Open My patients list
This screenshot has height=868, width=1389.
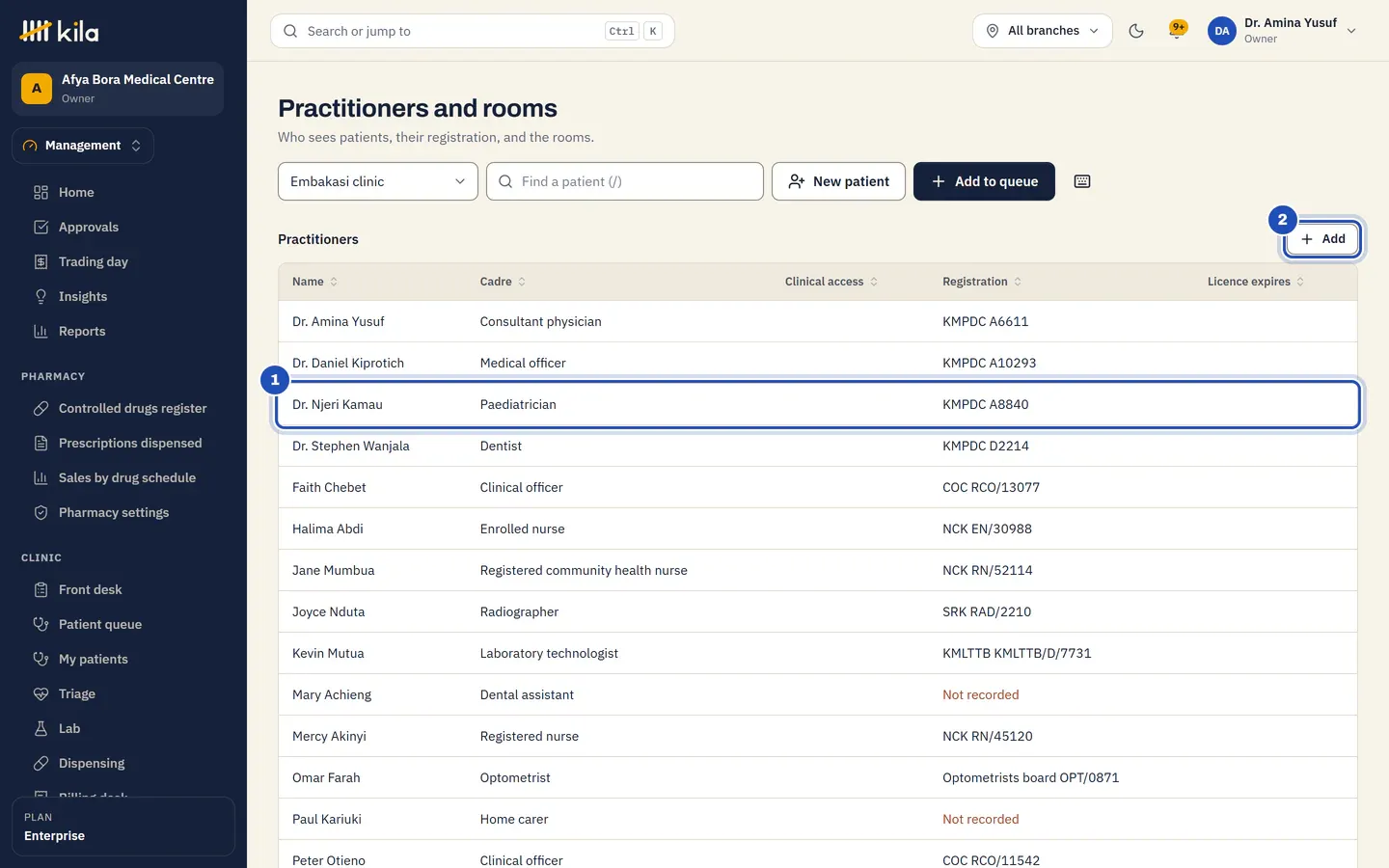pos(94,659)
